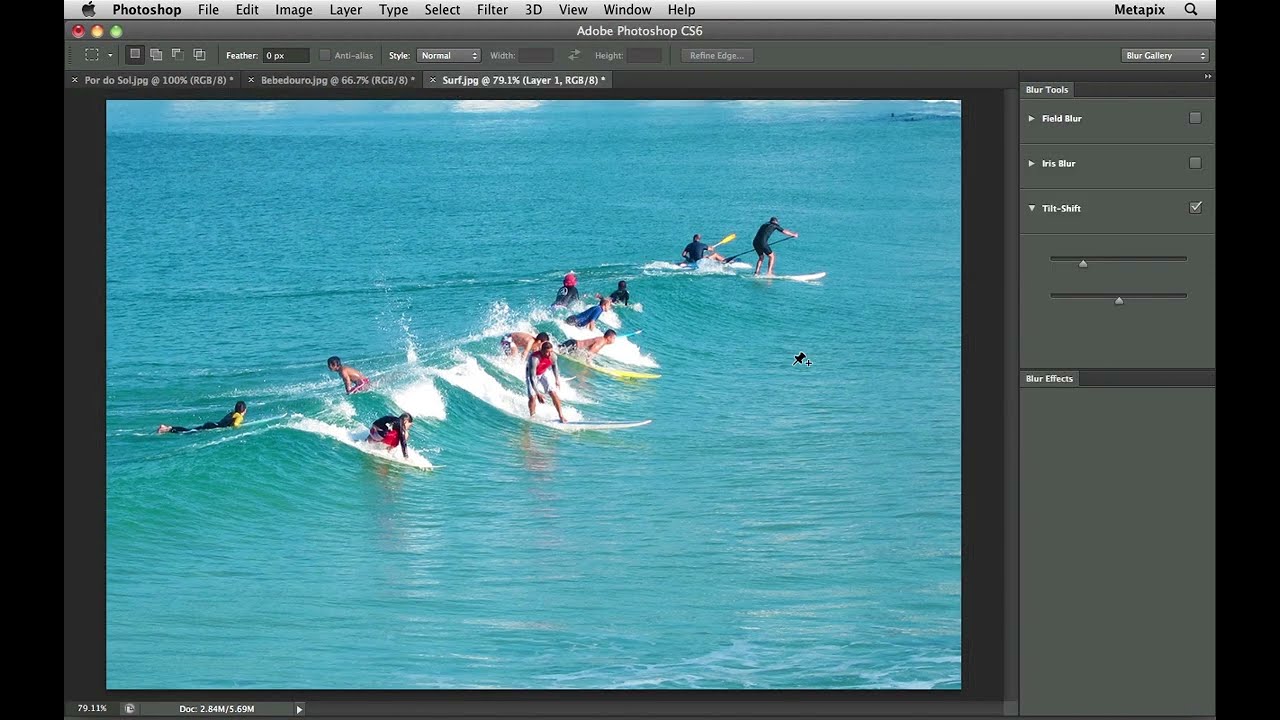Click the Refine Edge button
This screenshot has height=720, width=1280.
point(717,55)
